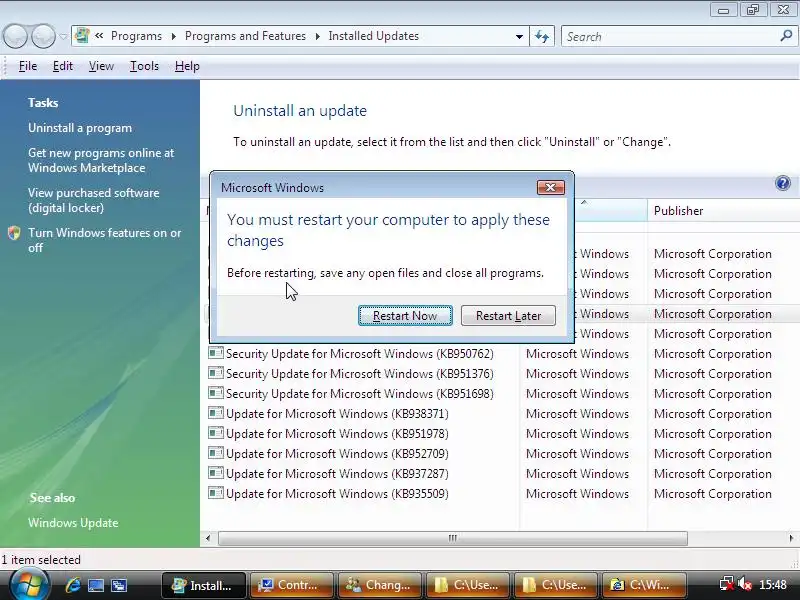Click the icon of update KB935509
Viewport: 800px width, 600px height.
[216, 492]
